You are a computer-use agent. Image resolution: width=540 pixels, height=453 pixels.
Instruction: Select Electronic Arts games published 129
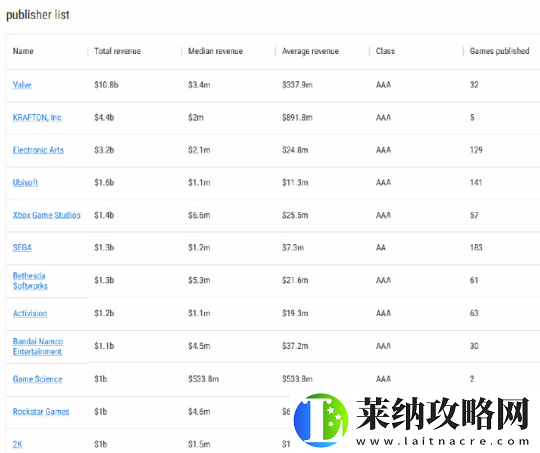point(476,150)
